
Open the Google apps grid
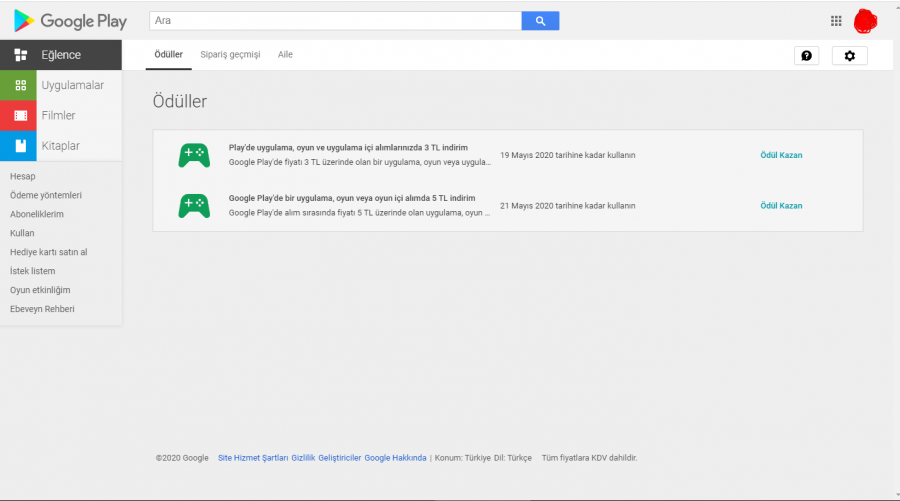coord(836,21)
